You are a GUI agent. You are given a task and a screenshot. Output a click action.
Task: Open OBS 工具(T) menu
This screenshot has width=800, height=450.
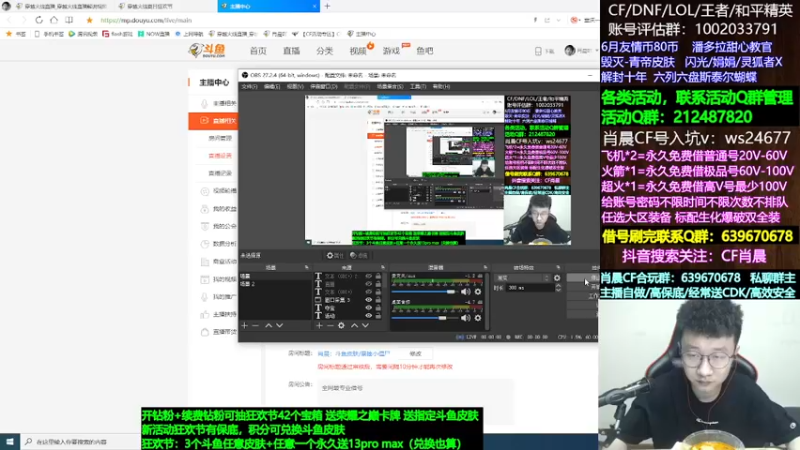coord(418,87)
